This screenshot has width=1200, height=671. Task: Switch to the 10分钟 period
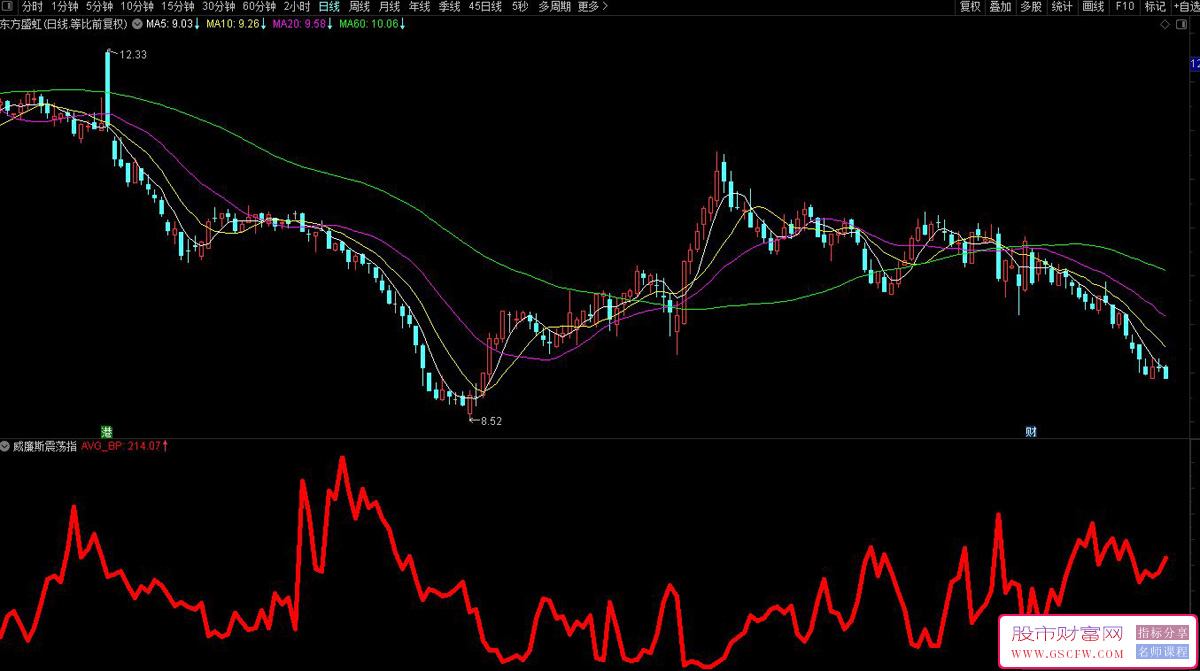click(x=137, y=6)
